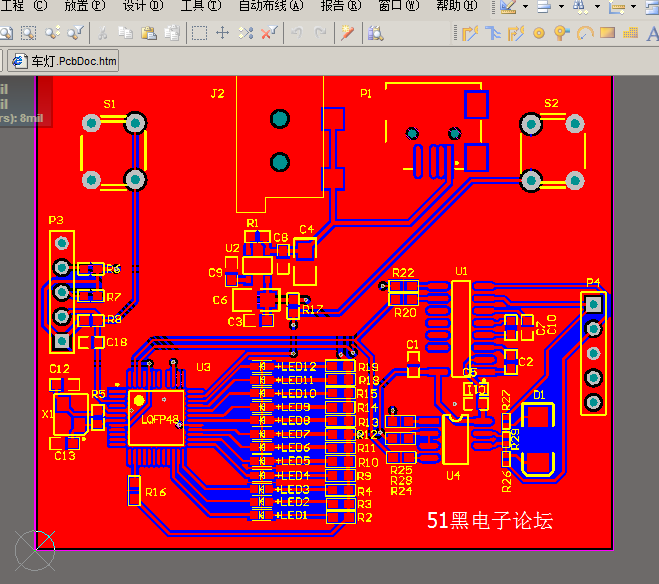Click the P3 header designator
This screenshot has width=659, height=584.
point(56,220)
